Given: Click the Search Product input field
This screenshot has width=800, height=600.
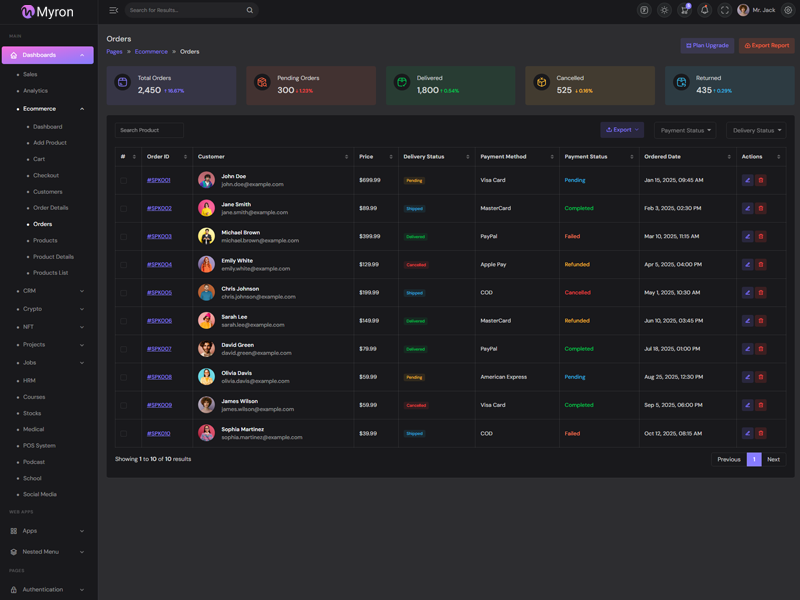Looking at the screenshot, I should pyautogui.click(x=149, y=130).
